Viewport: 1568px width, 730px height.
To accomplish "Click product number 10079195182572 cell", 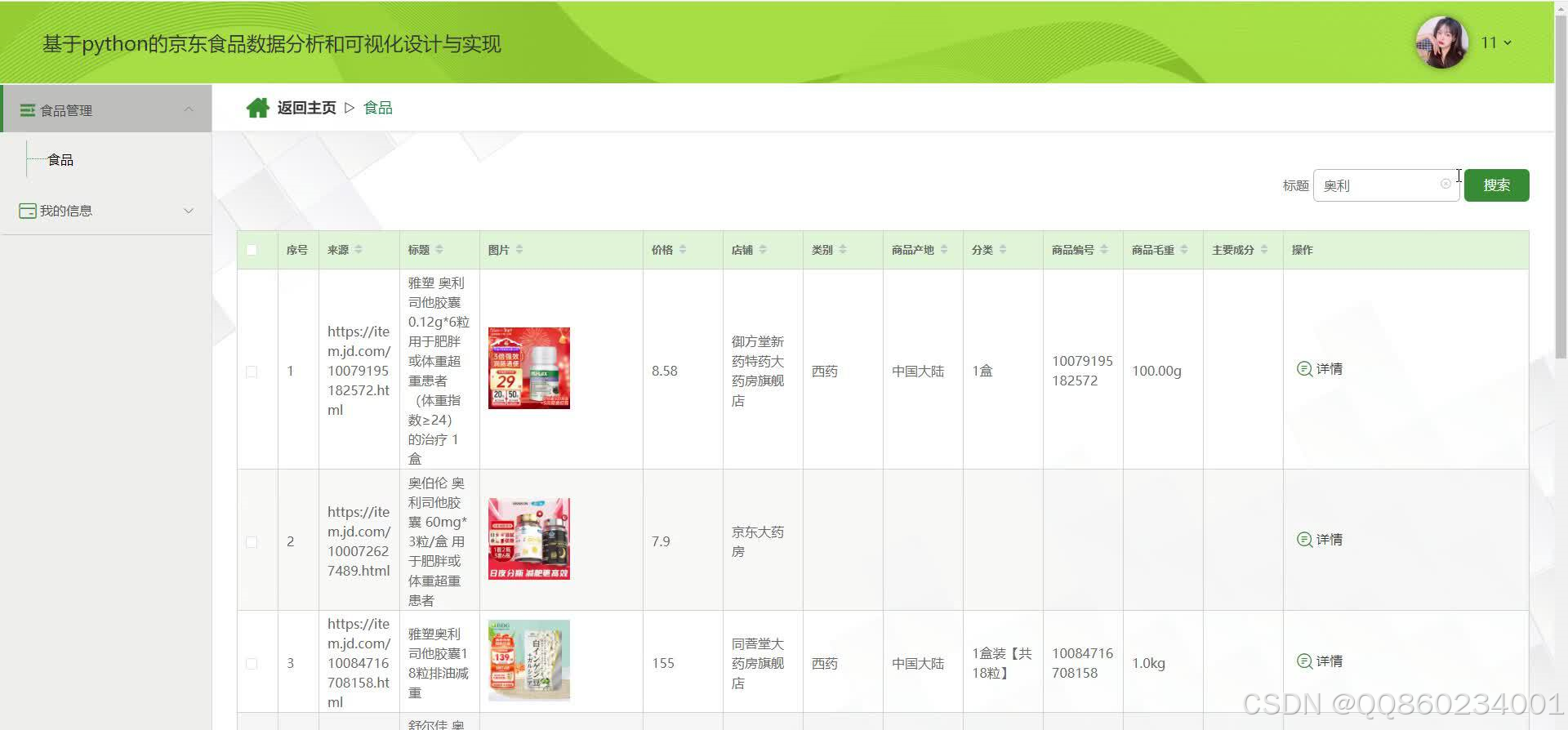I will tap(1082, 371).
